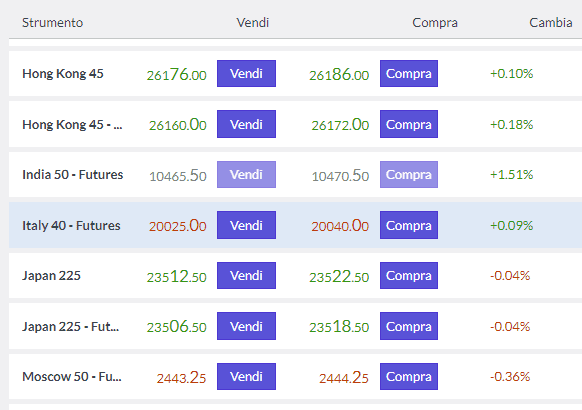Buy Italy 40 - Futures via Compra

pyautogui.click(x=409, y=225)
